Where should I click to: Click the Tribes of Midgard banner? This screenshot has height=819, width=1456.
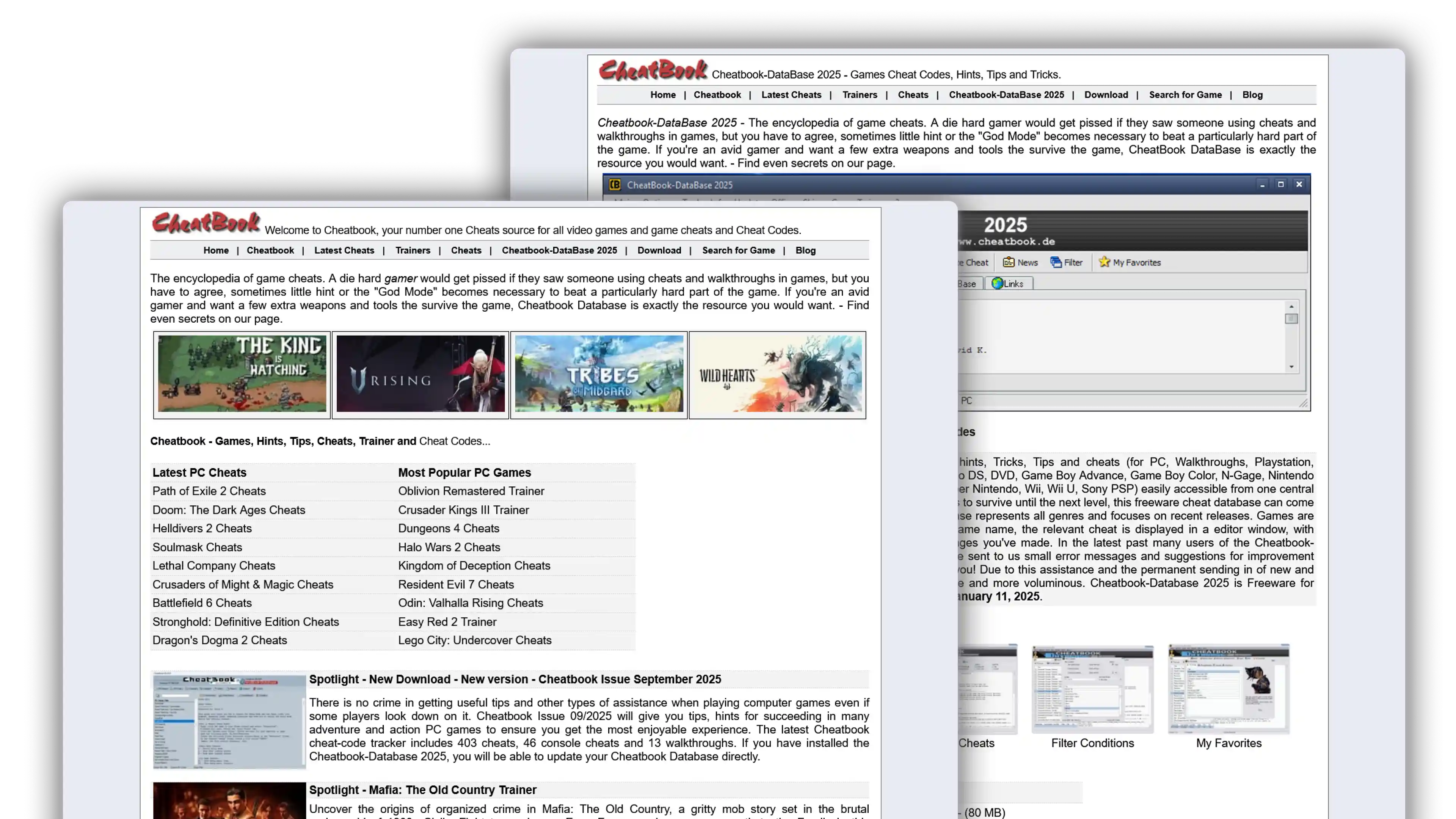pyautogui.click(x=599, y=374)
